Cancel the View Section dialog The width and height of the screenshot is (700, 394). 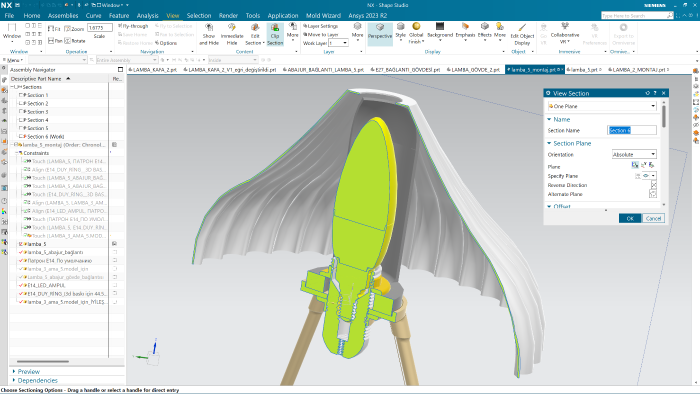(x=653, y=218)
